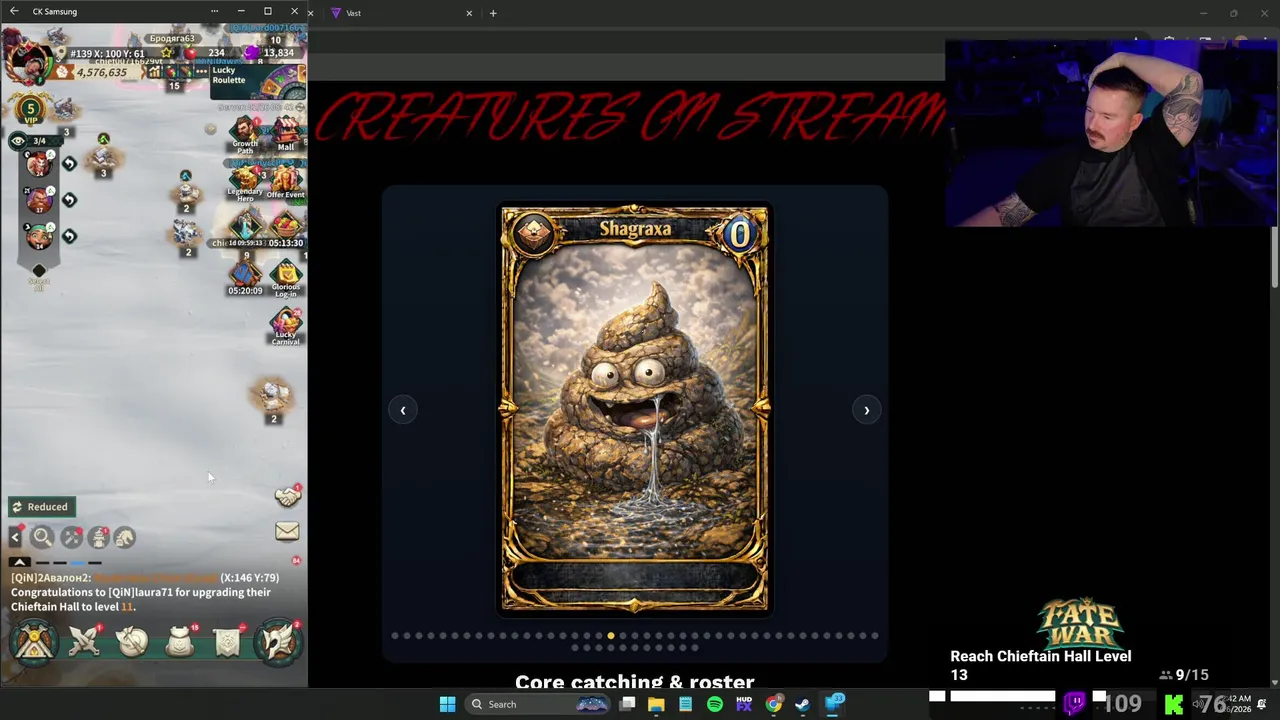The height and width of the screenshot is (720, 1280).
Task: Click the Core catching & roster heading
Action: point(634,680)
